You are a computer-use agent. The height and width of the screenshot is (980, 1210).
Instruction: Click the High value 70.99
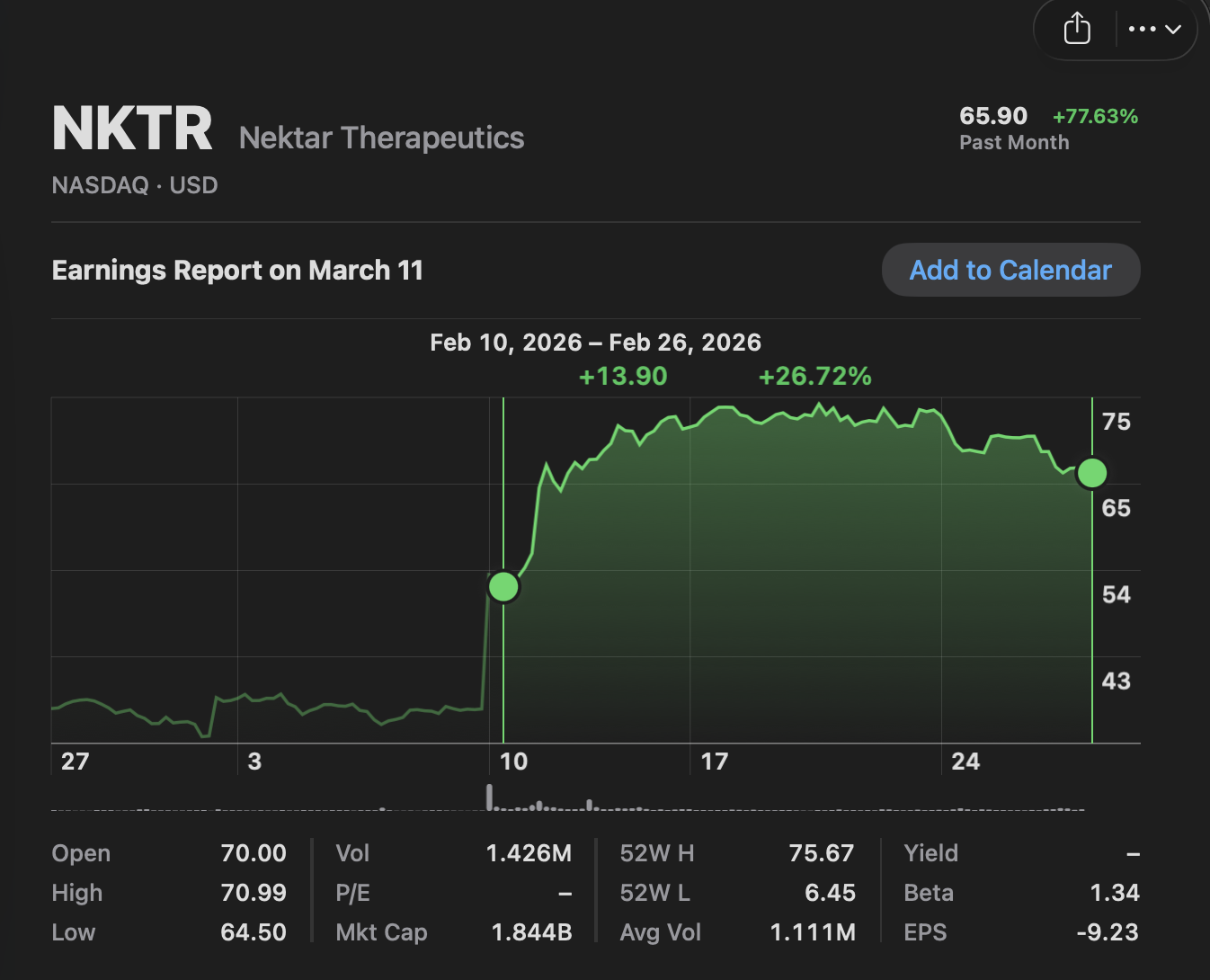254,893
